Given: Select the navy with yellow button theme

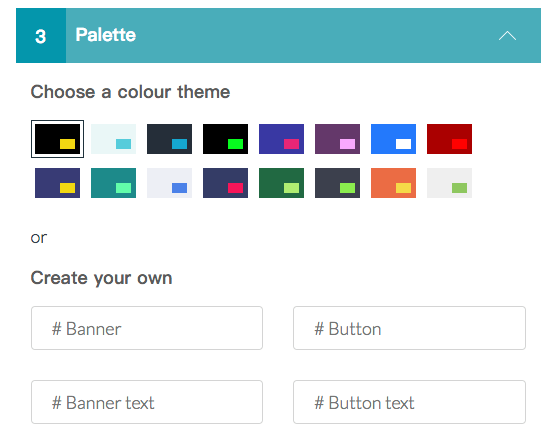Looking at the screenshot, I should pyautogui.click(x=57, y=183).
